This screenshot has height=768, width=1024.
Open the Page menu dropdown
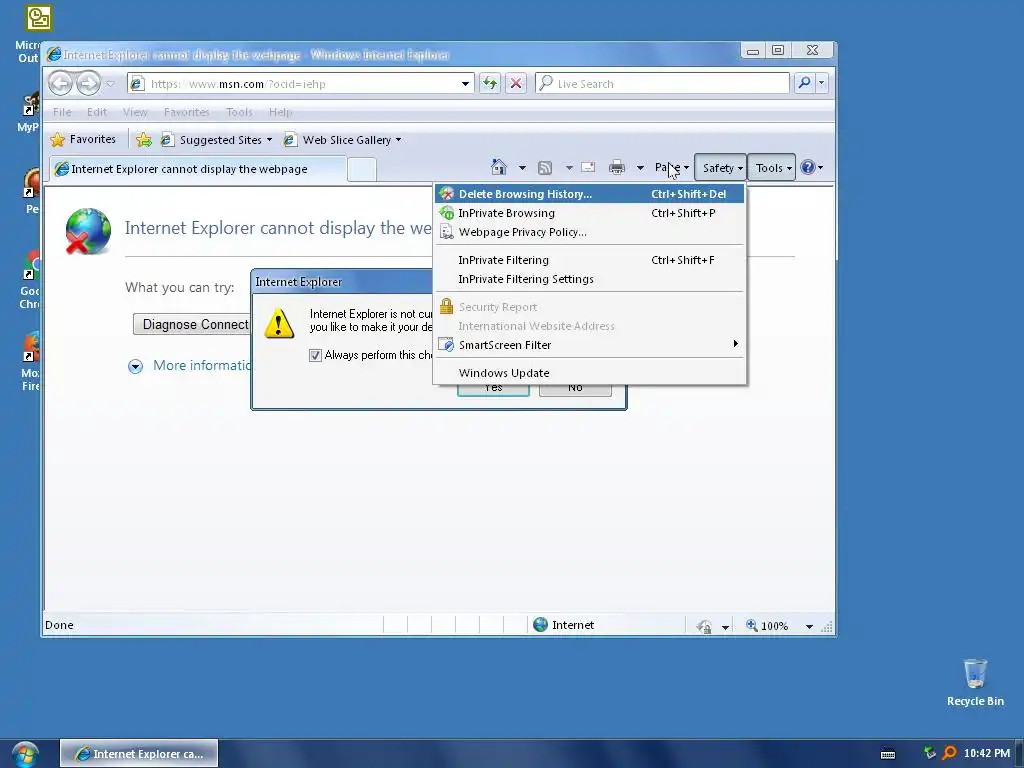tap(671, 168)
